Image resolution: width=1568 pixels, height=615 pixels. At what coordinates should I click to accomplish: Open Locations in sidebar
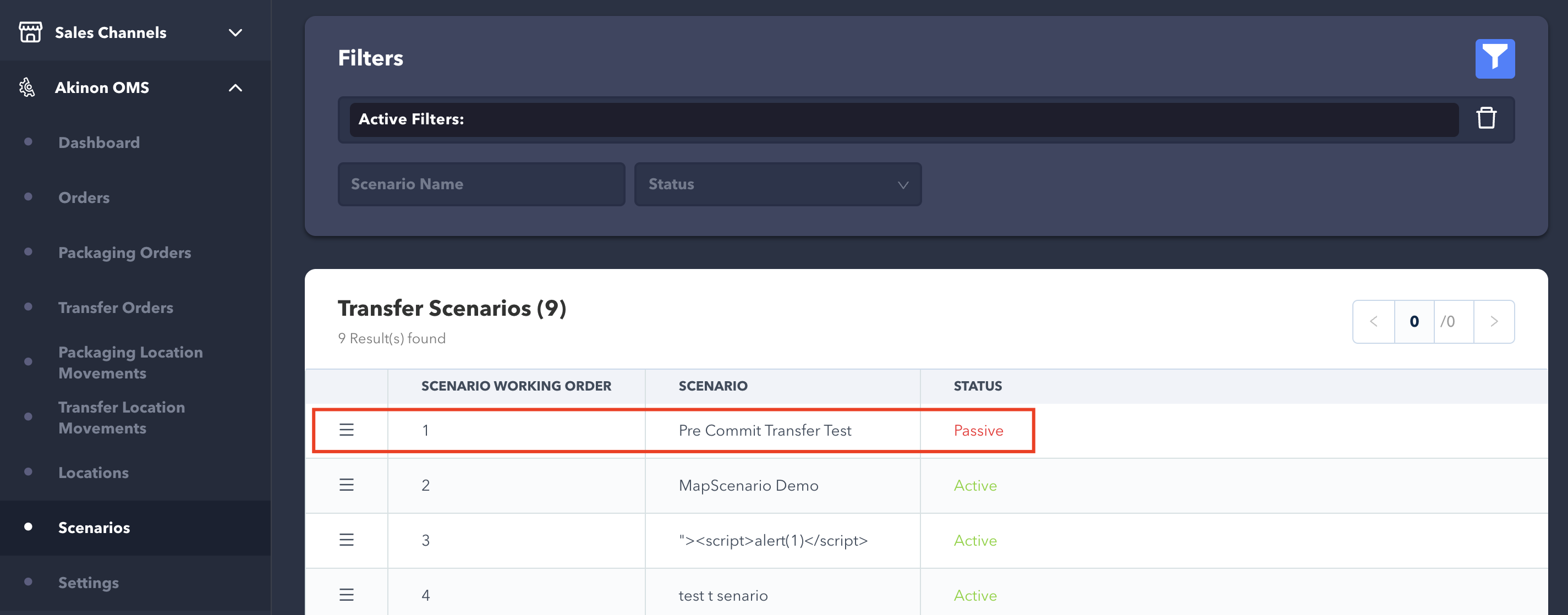93,473
